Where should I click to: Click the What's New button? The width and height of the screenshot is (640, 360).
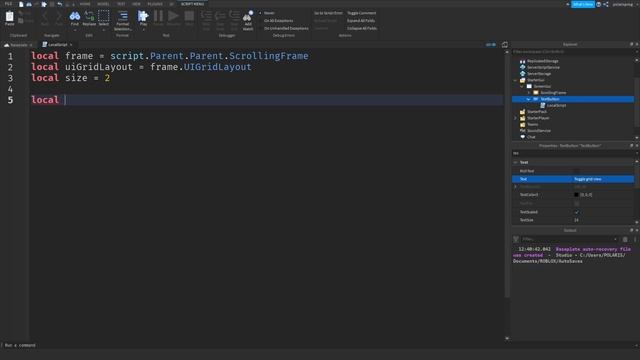pos(582,4)
